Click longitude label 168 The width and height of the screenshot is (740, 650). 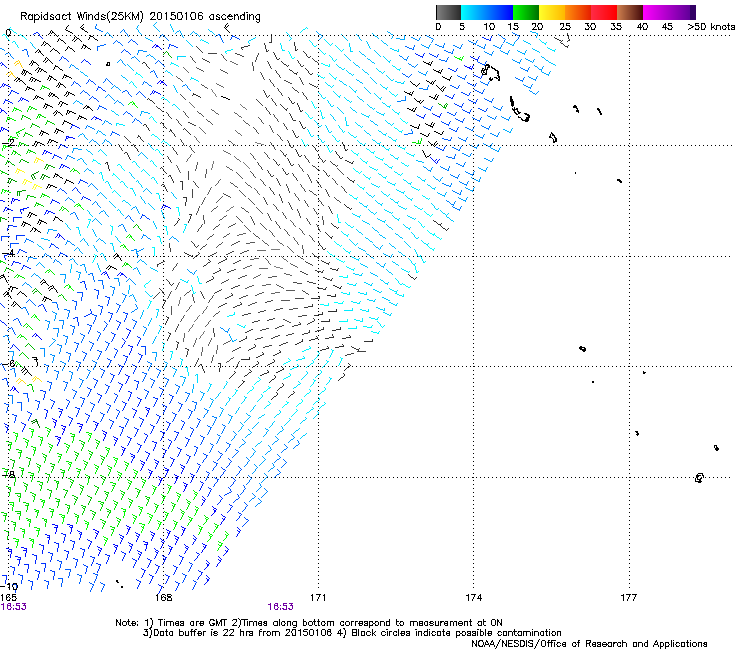164,598
